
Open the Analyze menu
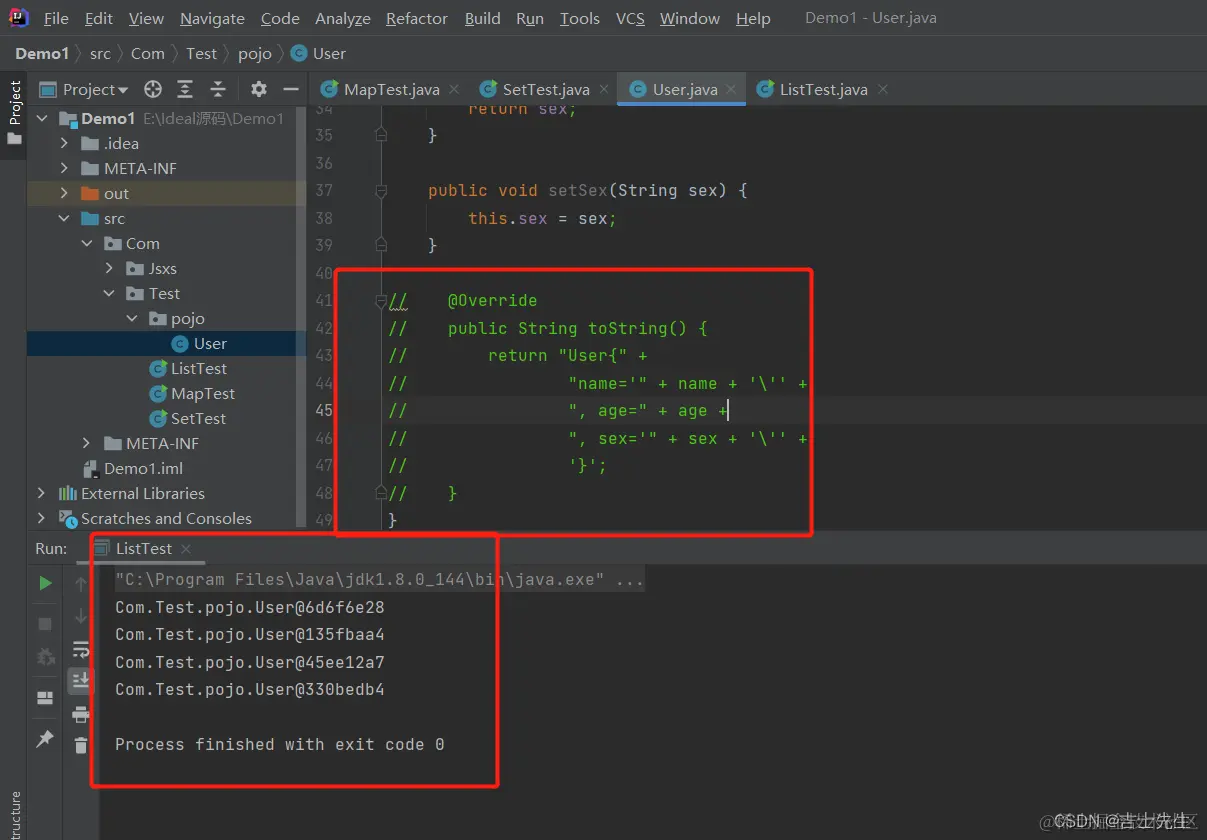[343, 18]
